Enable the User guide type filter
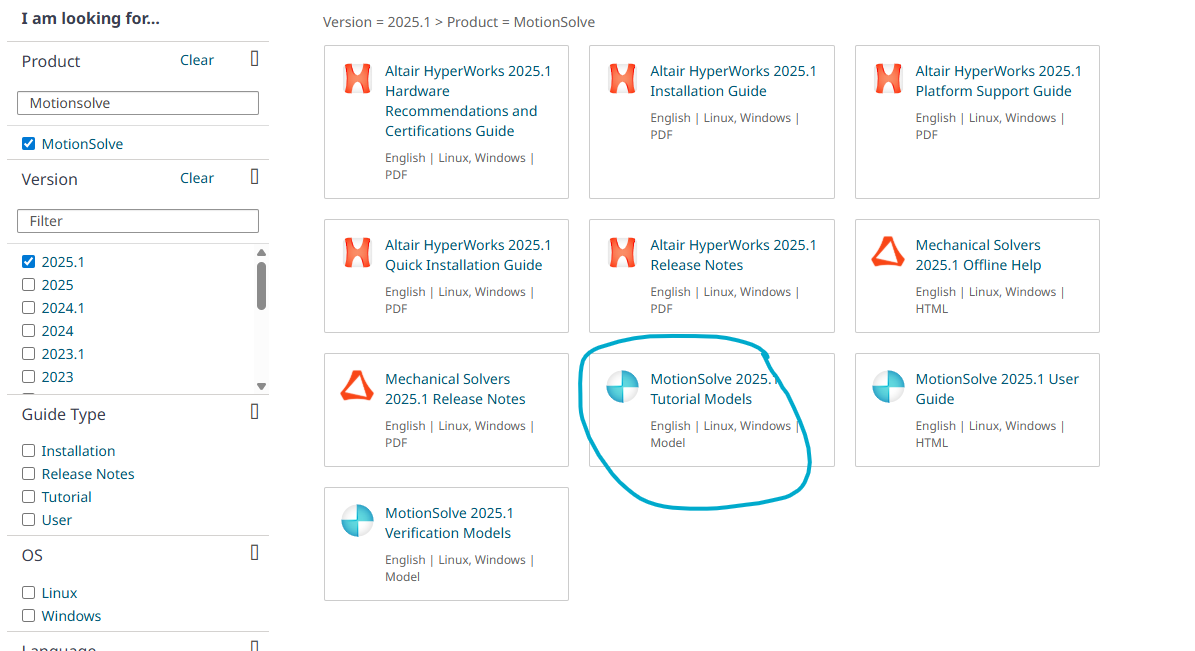The width and height of the screenshot is (1195, 651). click(x=28, y=519)
